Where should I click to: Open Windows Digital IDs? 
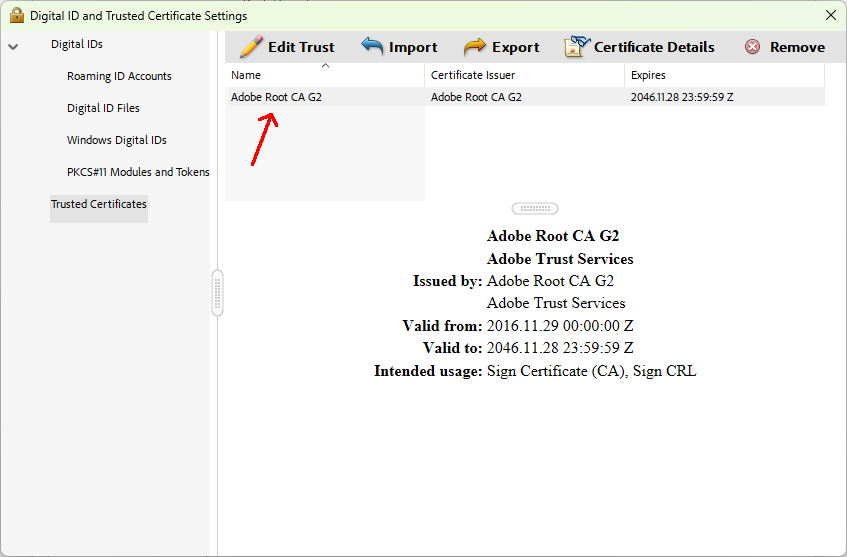tap(116, 140)
